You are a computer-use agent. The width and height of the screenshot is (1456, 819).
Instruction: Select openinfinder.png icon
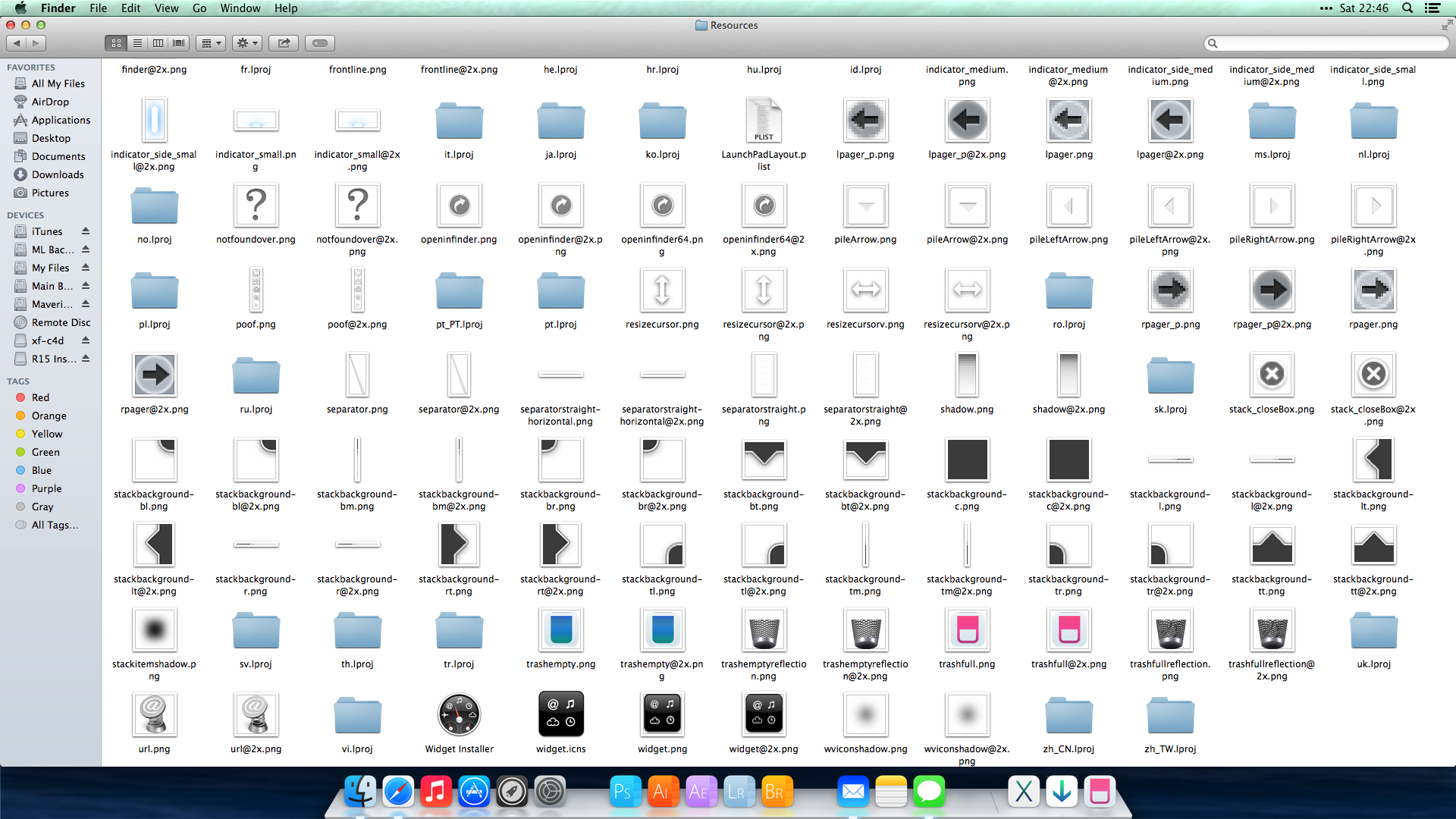point(459,205)
